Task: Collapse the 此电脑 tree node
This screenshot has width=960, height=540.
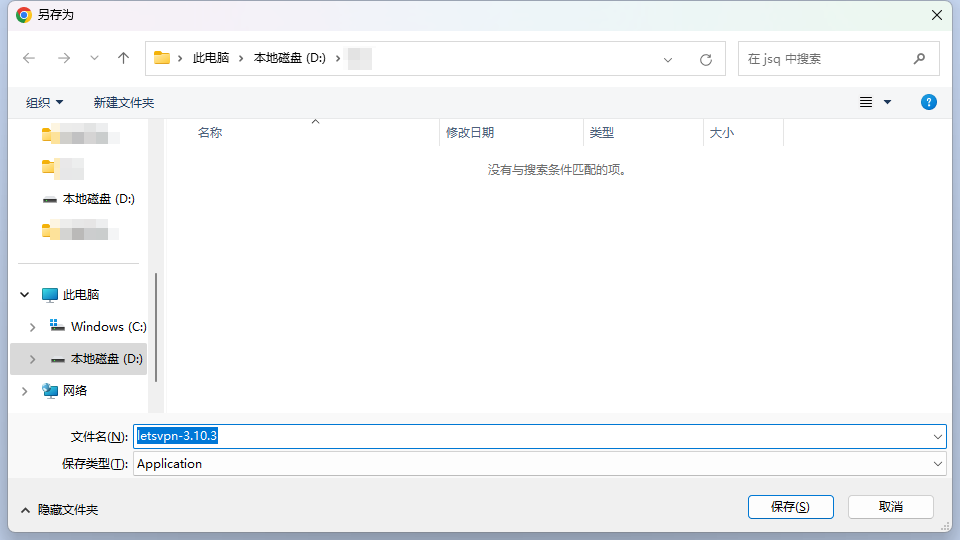Action: click(24, 295)
